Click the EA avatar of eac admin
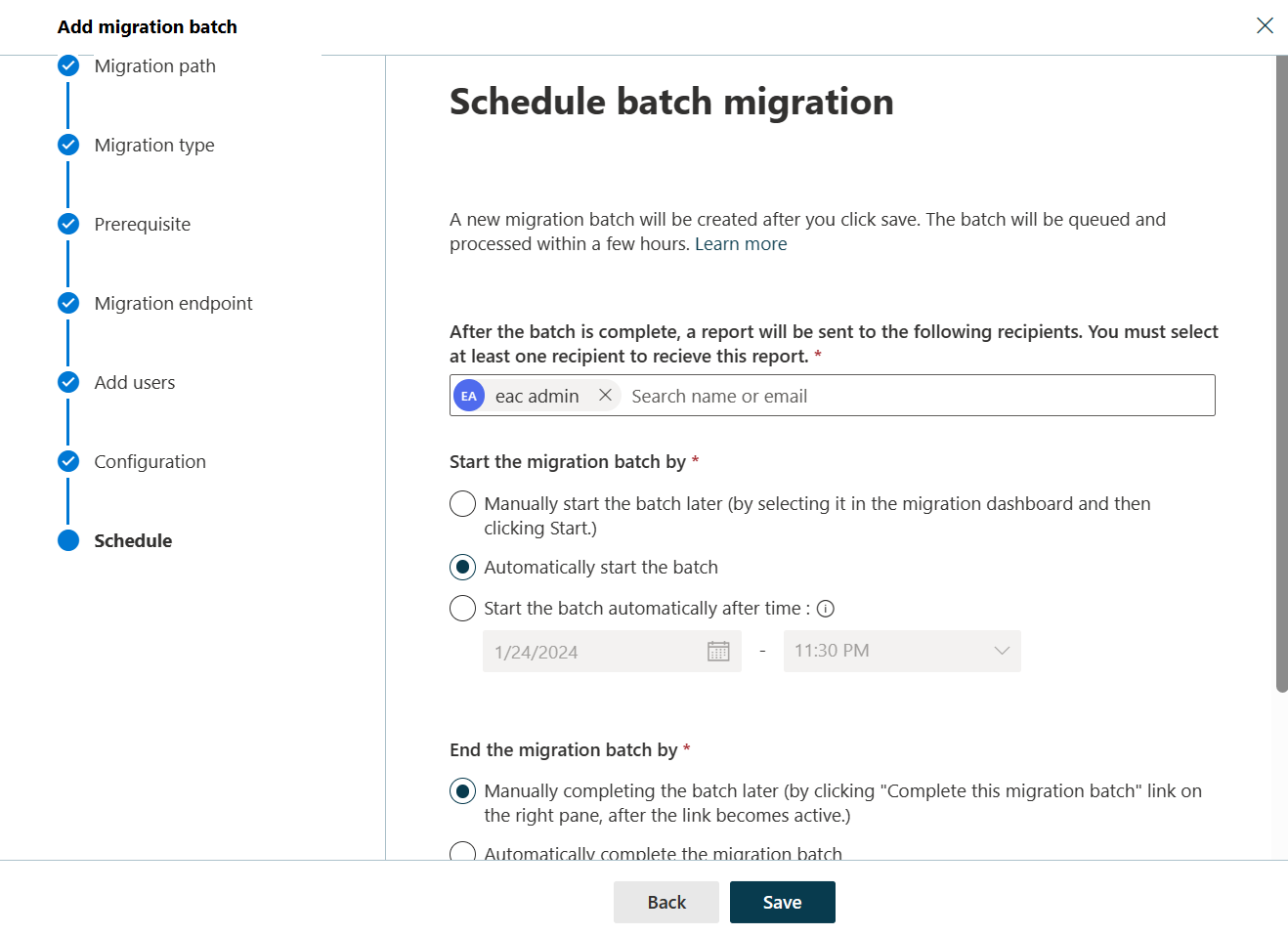This screenshot has width=1288, height=935. (469, 396)
